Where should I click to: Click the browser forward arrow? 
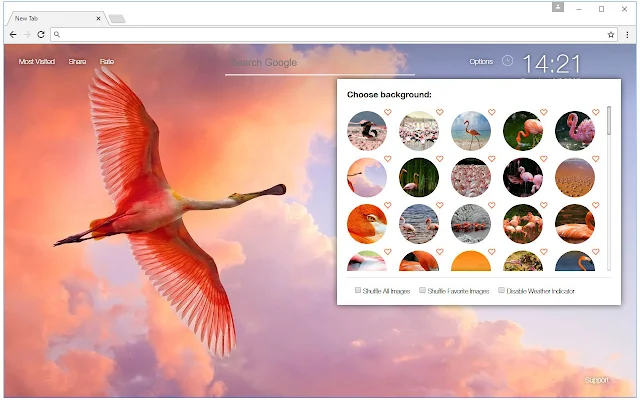[27, 35]
